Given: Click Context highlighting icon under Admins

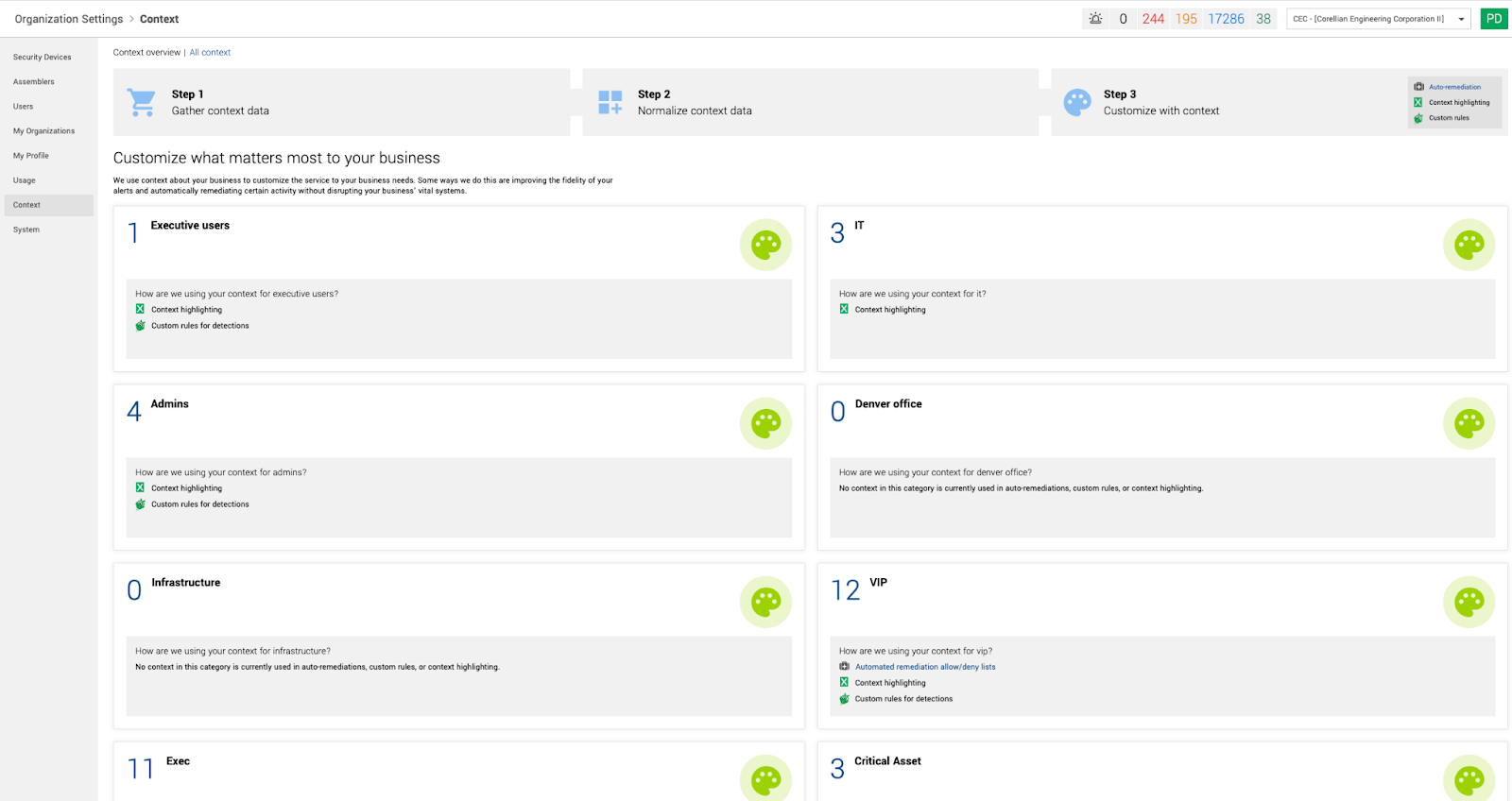Looking at the screenshot, I should click(x=140, y=487).
